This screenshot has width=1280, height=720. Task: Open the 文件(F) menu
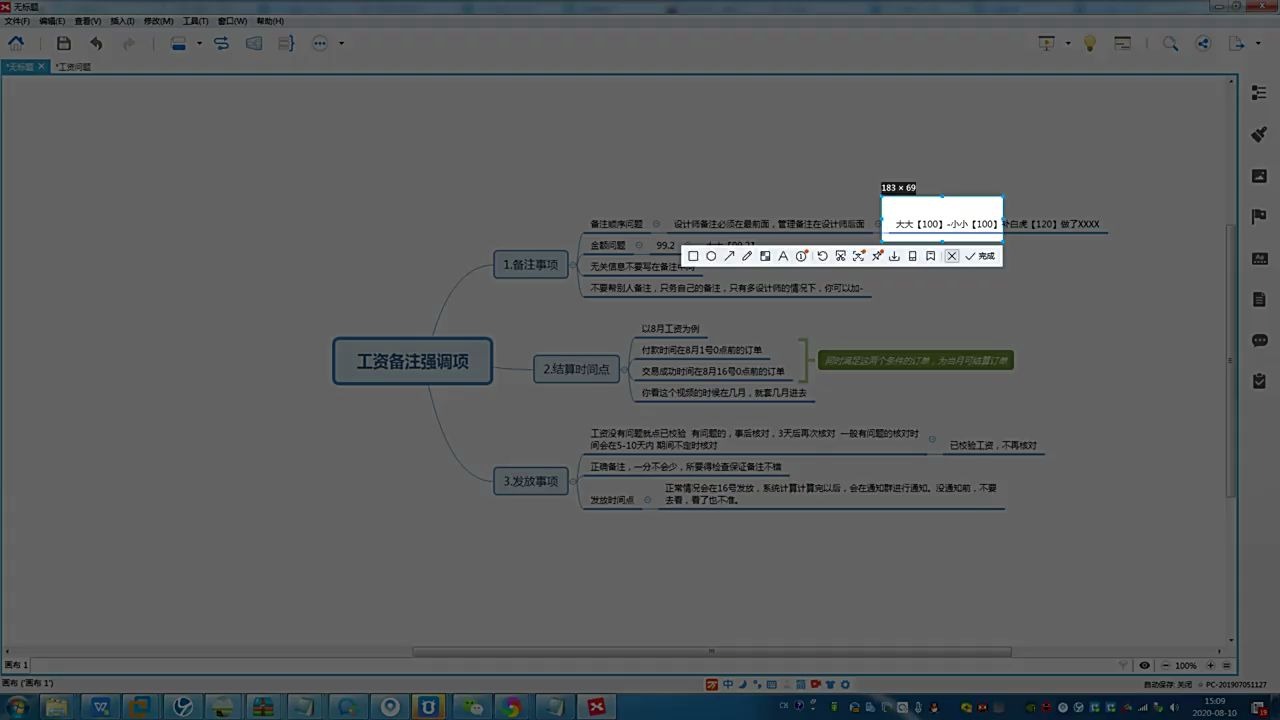[x=17, y=21]
